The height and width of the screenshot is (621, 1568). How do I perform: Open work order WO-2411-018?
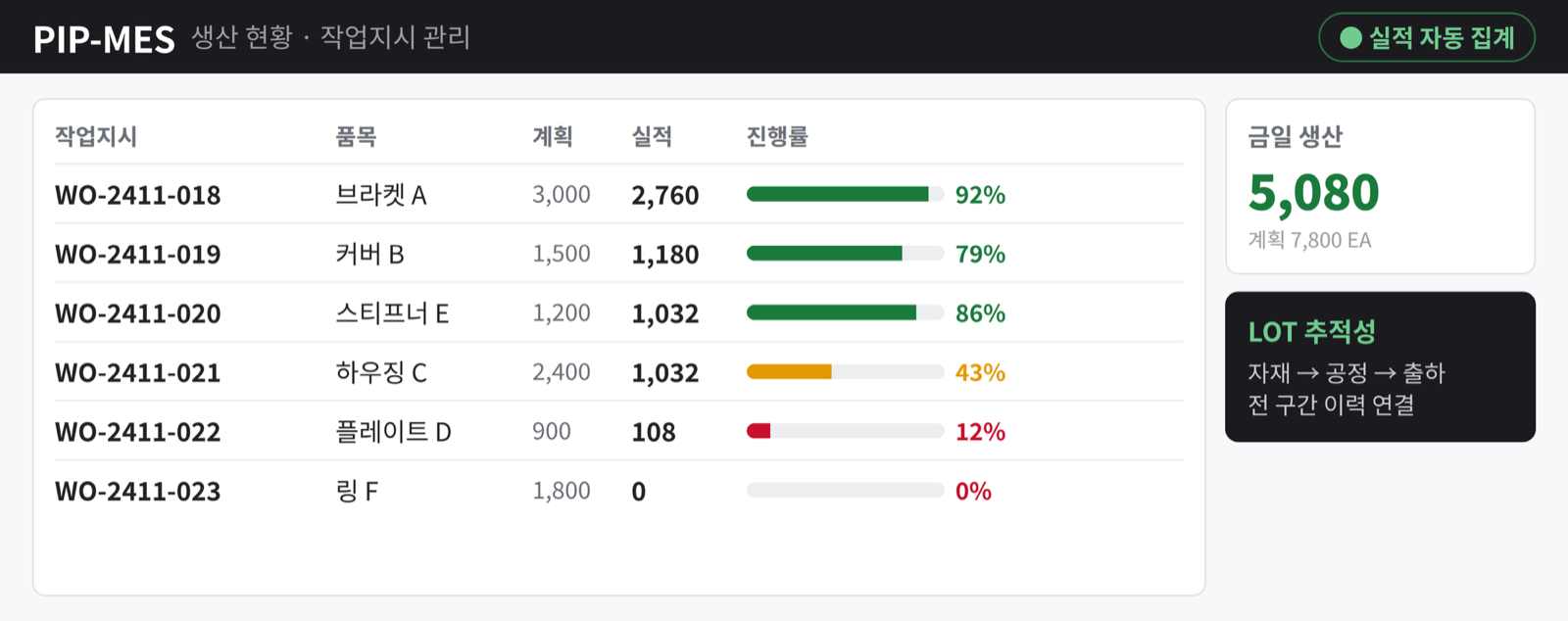pos(619,194)
